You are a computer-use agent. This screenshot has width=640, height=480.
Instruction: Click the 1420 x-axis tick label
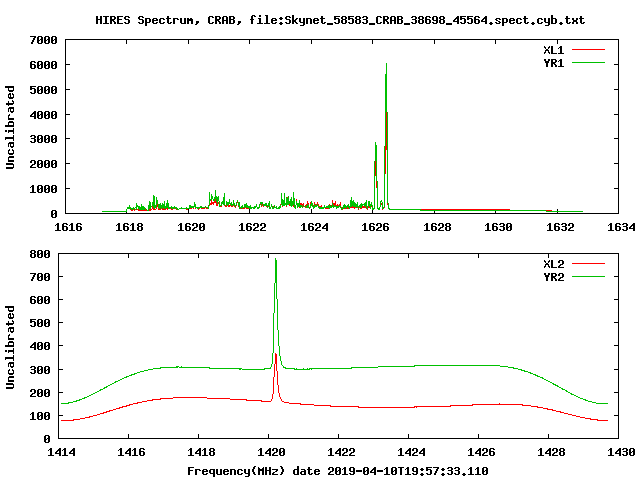click(x=271, y=452)
